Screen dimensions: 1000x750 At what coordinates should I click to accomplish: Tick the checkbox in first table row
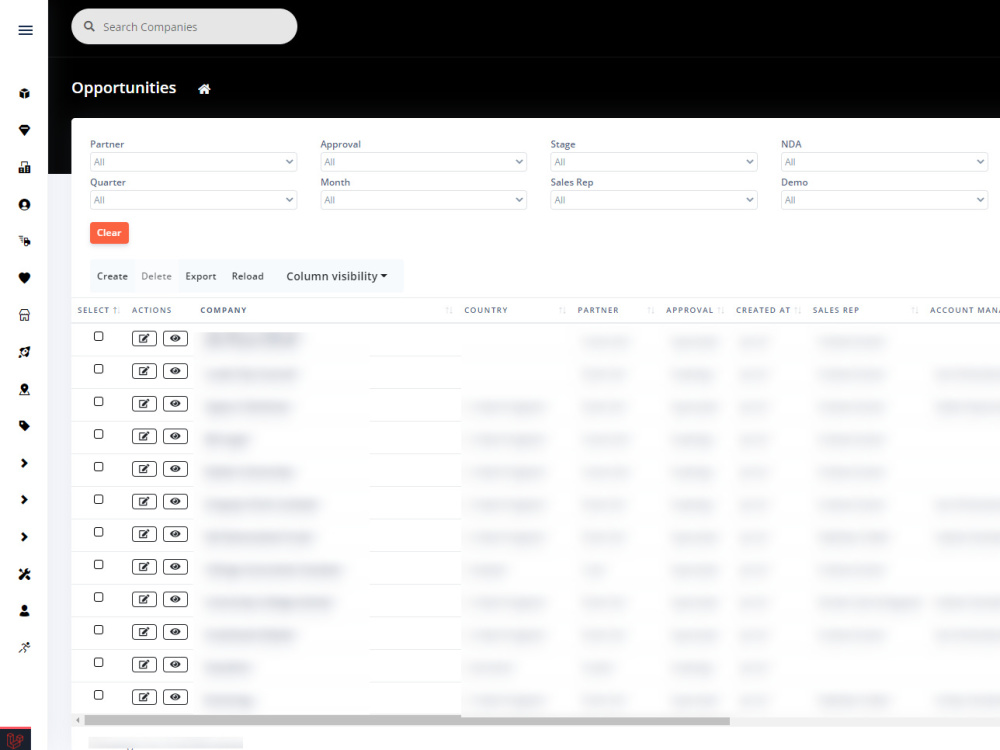tap(98, 336)
